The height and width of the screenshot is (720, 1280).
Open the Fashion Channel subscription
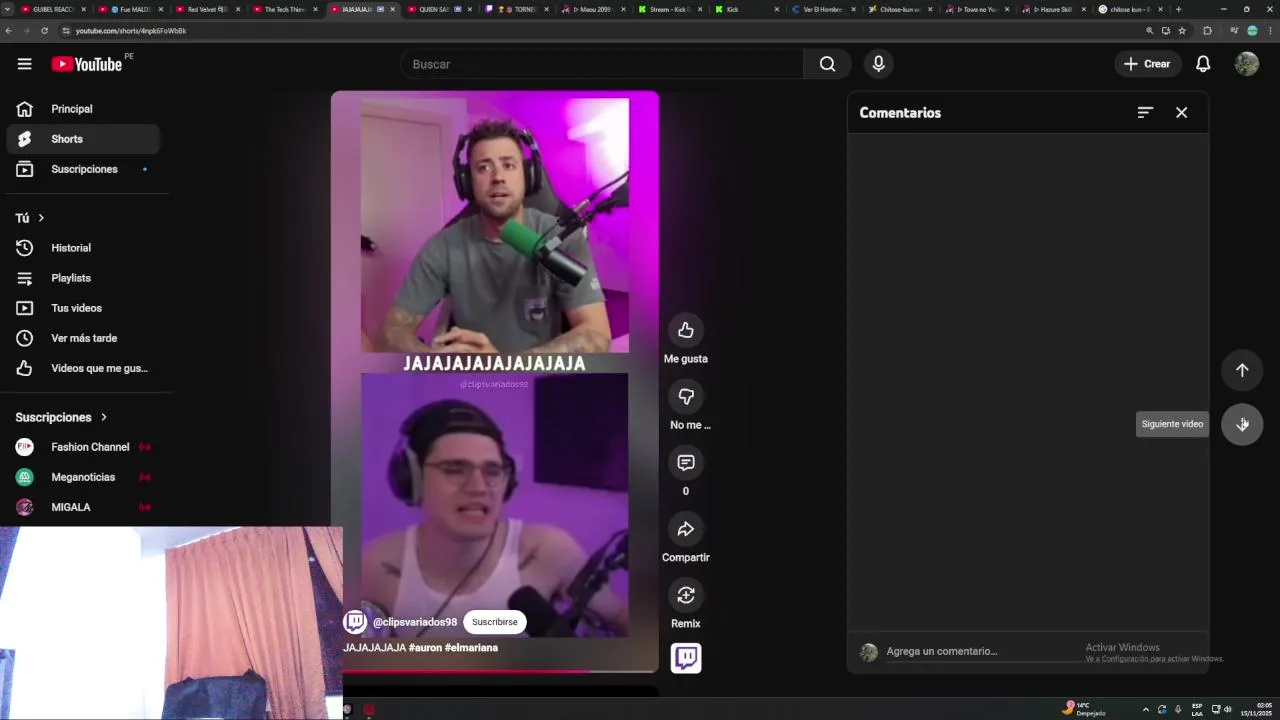[x=83, y=447]
